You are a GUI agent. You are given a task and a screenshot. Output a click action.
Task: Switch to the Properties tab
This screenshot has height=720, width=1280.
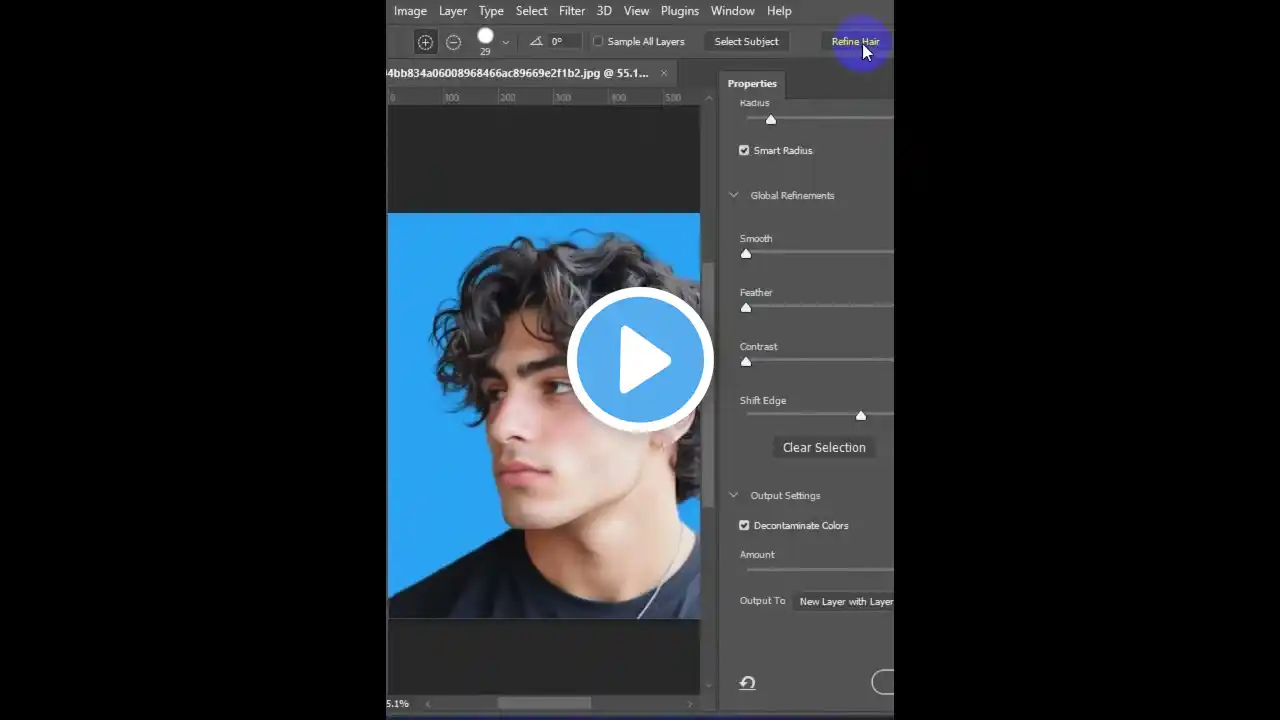pos(752,83)
